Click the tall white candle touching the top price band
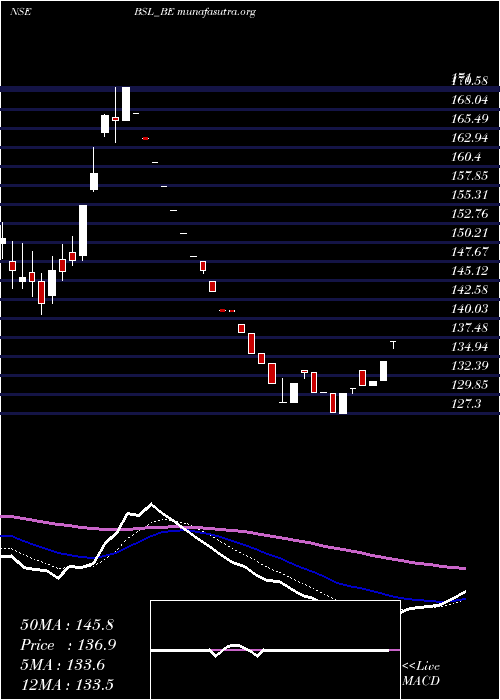Image resolution: width=500 pixels, height=700 pixels. click(126, 104)
